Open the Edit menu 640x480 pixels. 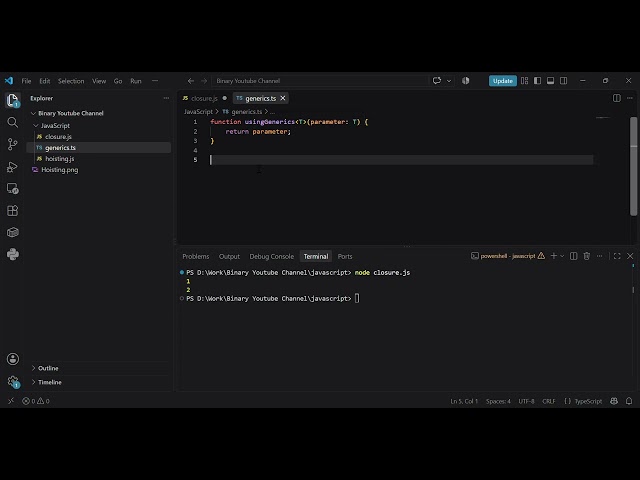click(x=44, y=81)
